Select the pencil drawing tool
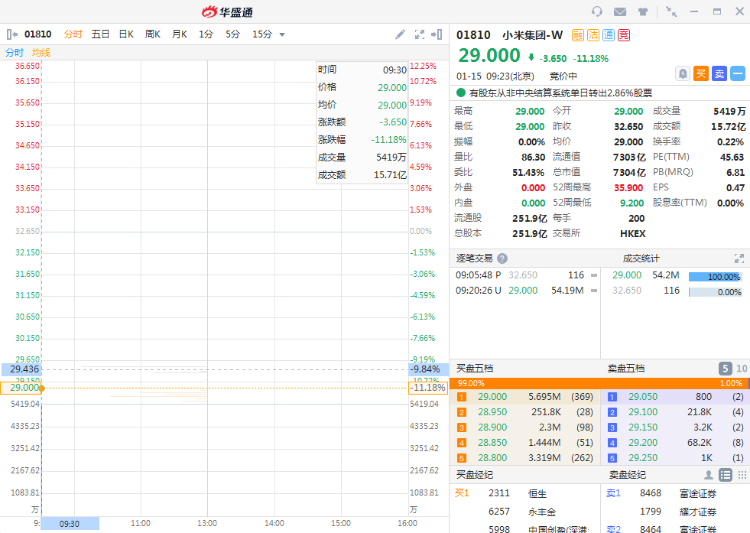The image size is (750, 533). tap(400, 34)
